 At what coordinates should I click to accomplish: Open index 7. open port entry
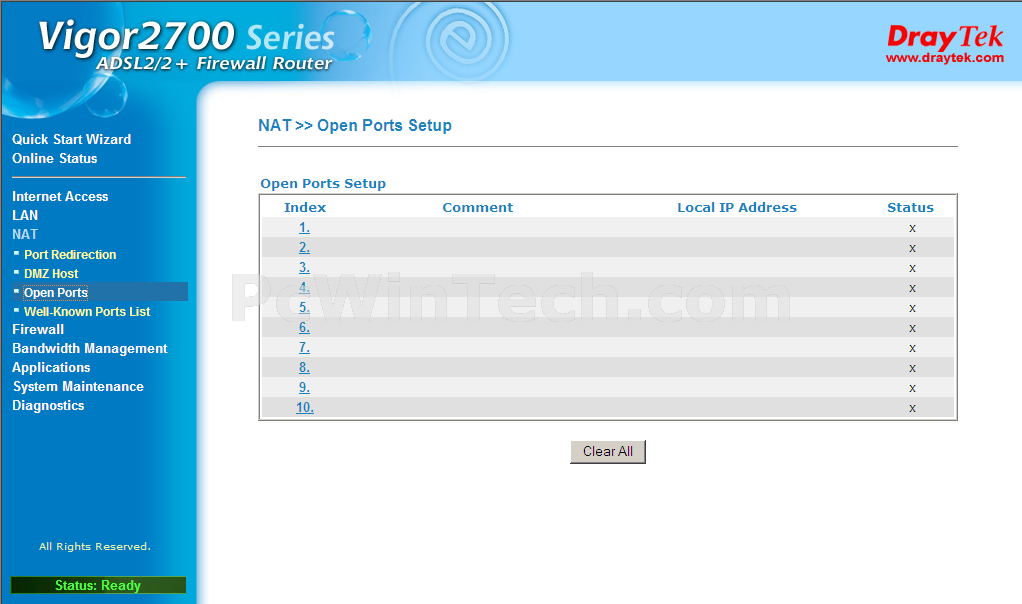click(x=304, y=347)
